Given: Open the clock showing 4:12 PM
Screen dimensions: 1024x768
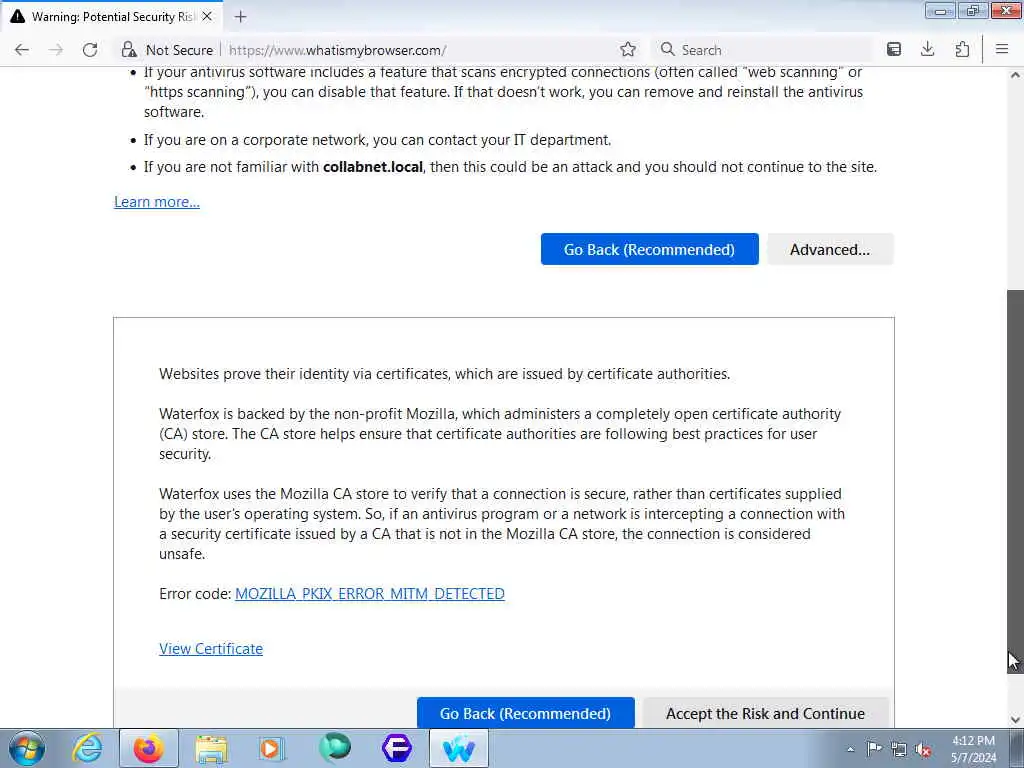Looking at the screenshot, I should 973,749.
